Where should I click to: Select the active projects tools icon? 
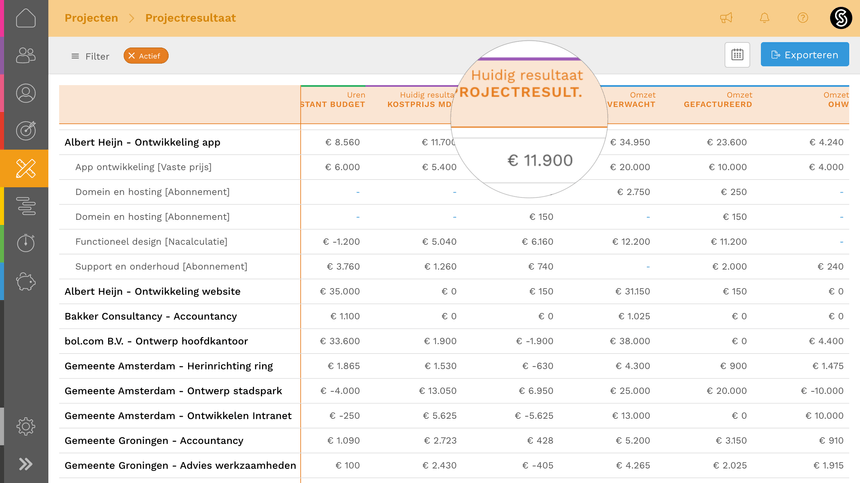point(26,168)
